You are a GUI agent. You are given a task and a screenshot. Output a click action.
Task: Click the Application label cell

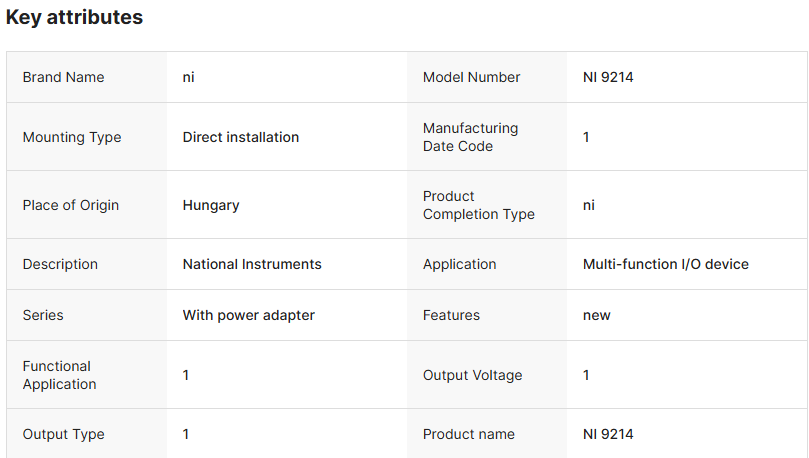(459, 264)
